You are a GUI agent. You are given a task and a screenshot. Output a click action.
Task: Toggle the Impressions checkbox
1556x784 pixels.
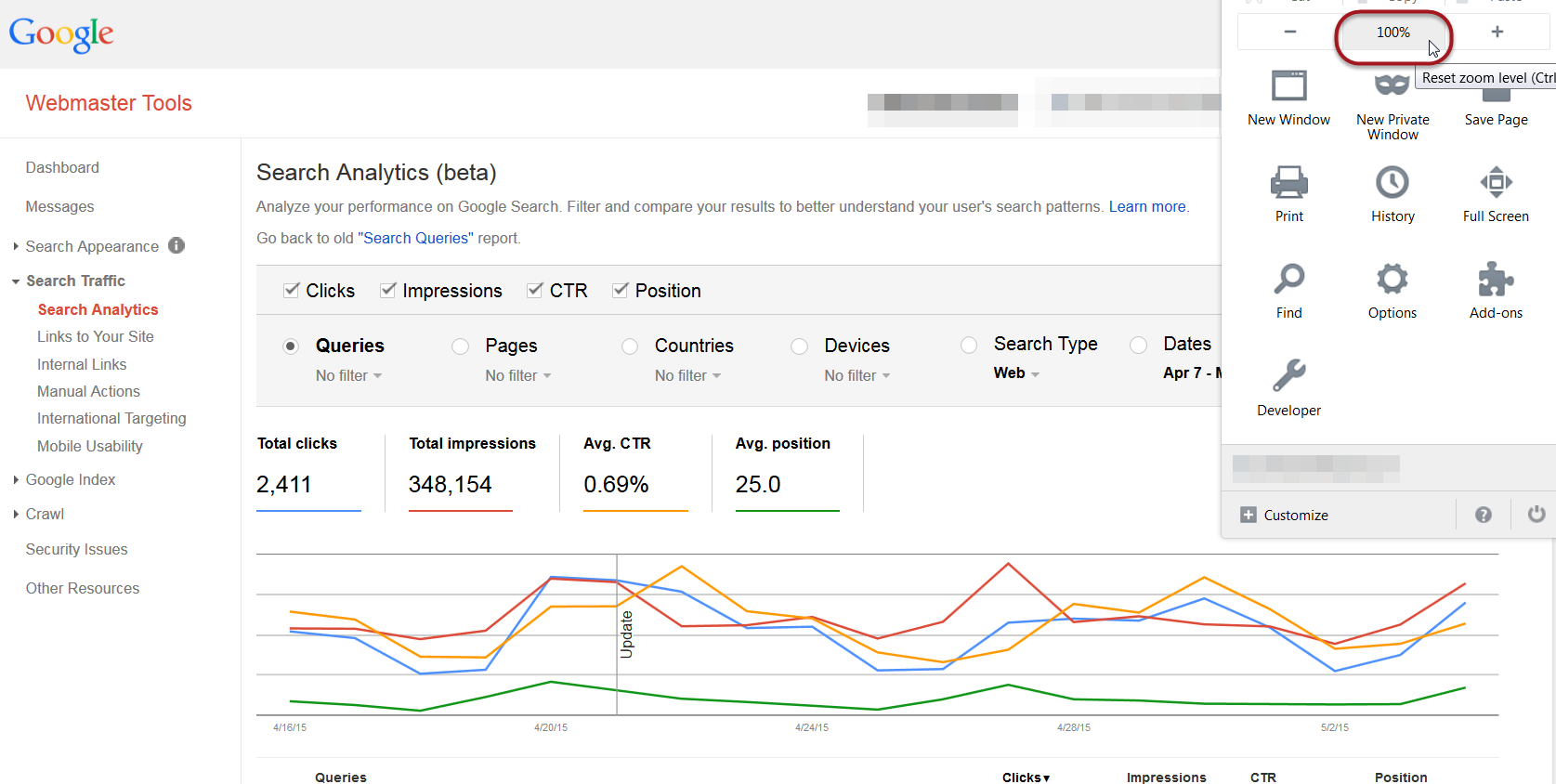[388, 291]
